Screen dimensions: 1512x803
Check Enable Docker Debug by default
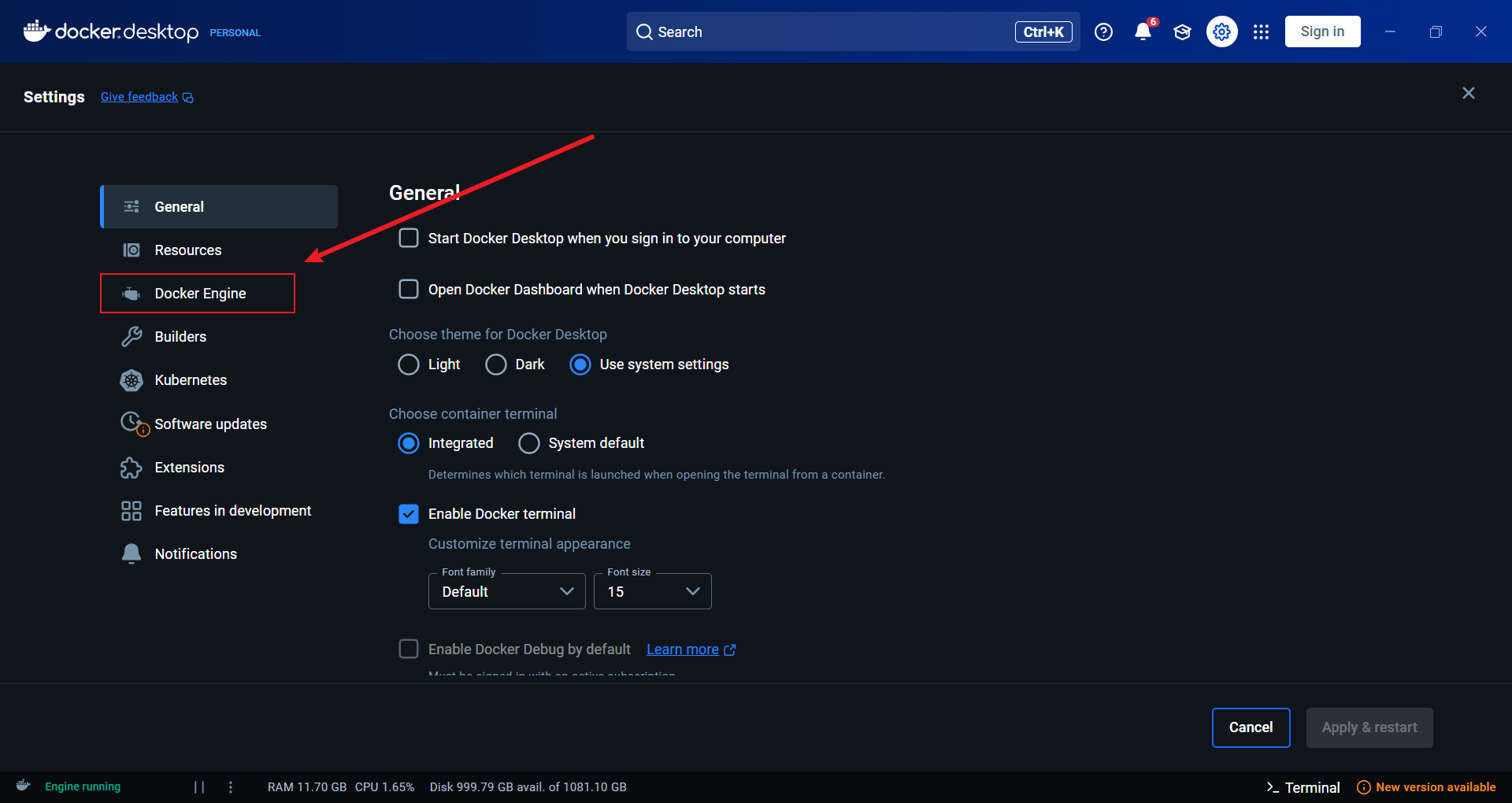(409, 649)
